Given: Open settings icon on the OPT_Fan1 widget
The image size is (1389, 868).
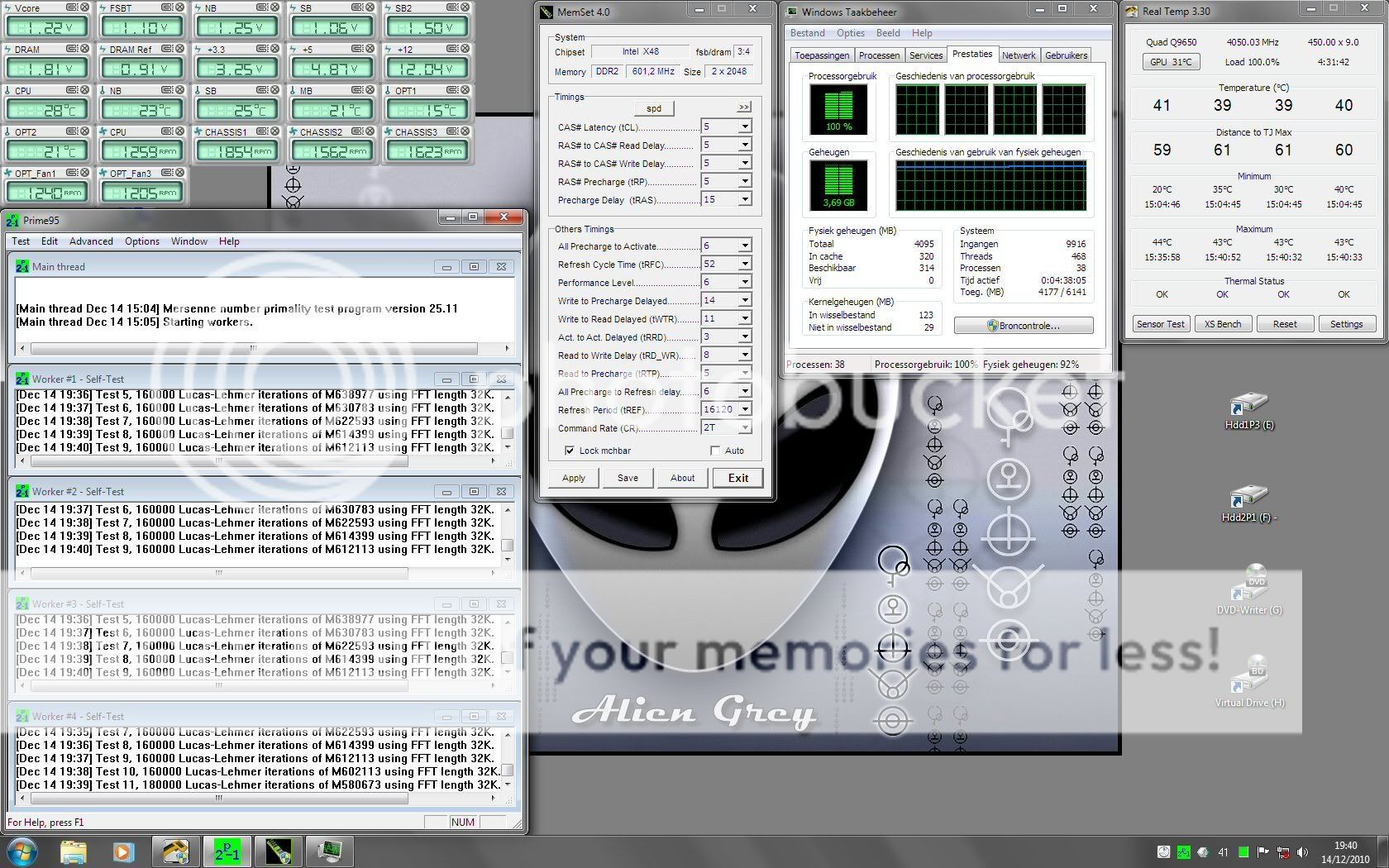Looking at the screenshot, I should pyautogui.click(x=72, y=173).
